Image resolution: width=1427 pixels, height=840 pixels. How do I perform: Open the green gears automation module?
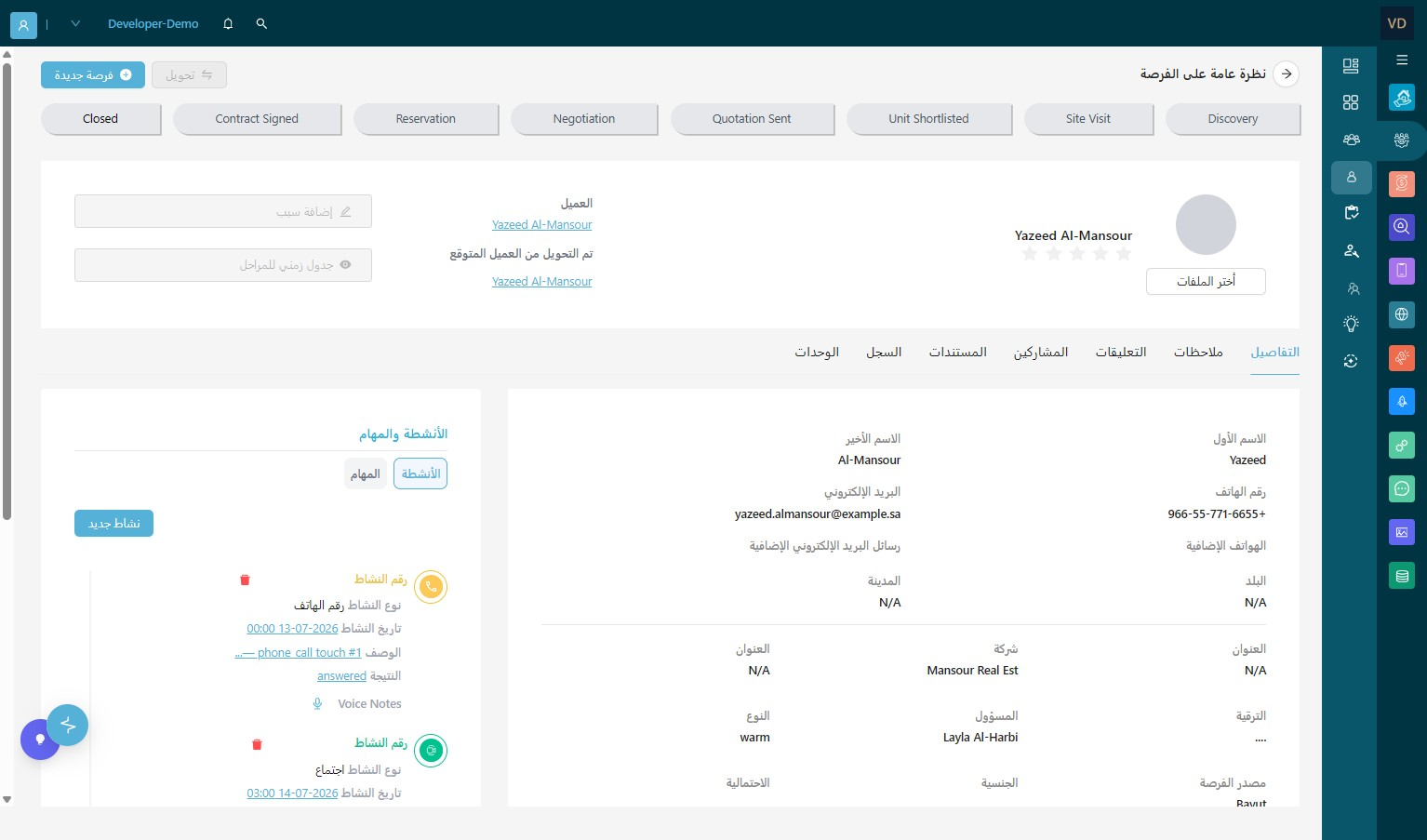pyautogui.click(x=1402, y=445)
